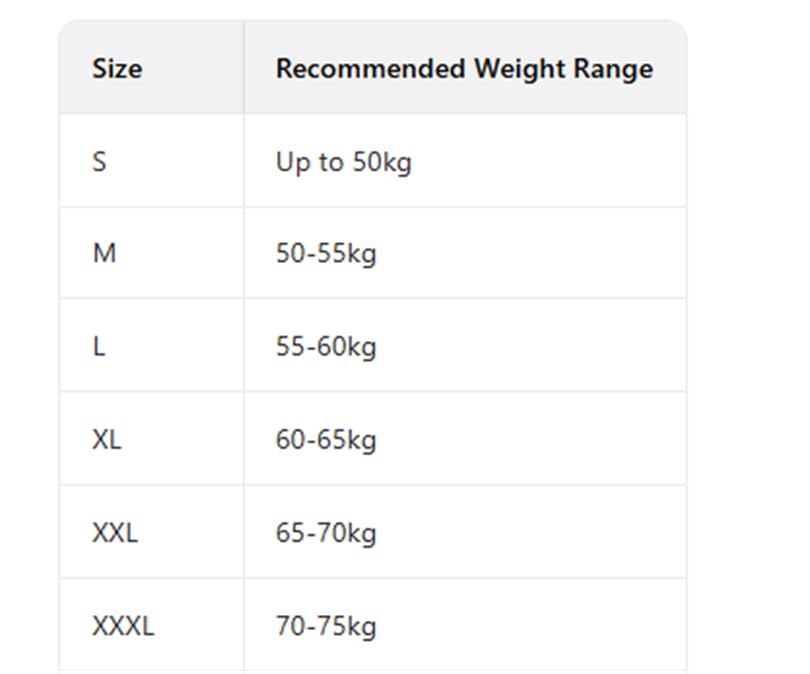Click the 50-55kg weight cell
810x674 pixels.
pyautogui.click(x=465, y=253)
